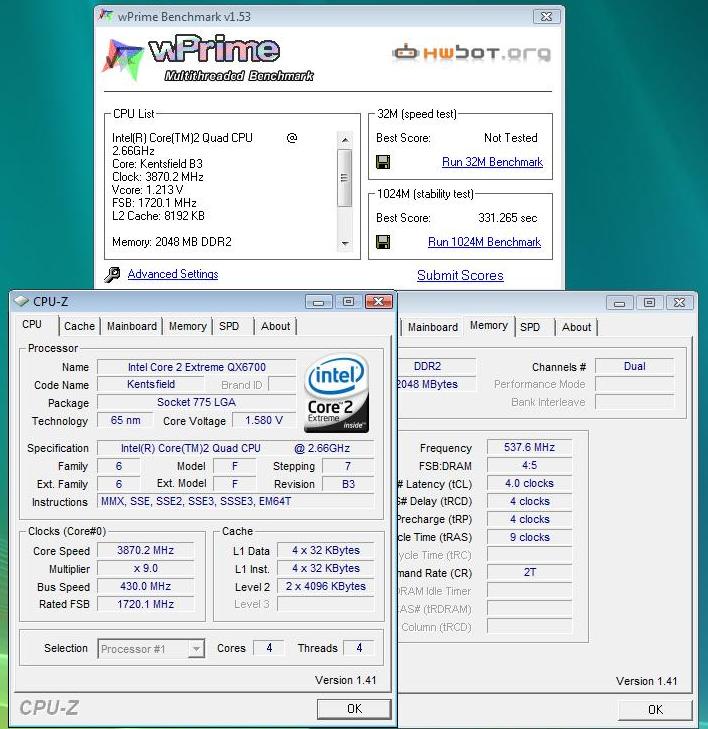
Task: Click the Cores count value 4
Action: pos(269,648)
